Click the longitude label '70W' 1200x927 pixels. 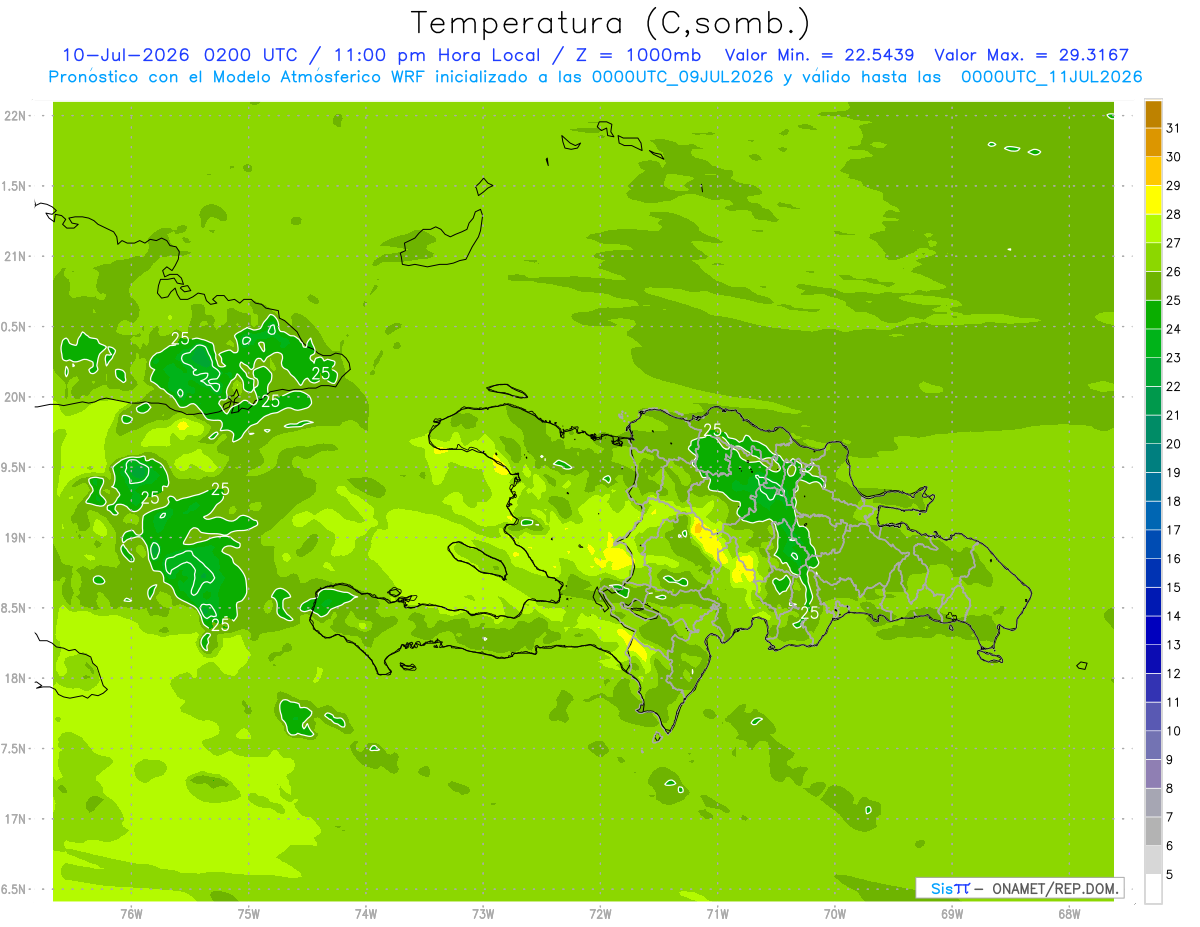[x=835, y=914]
